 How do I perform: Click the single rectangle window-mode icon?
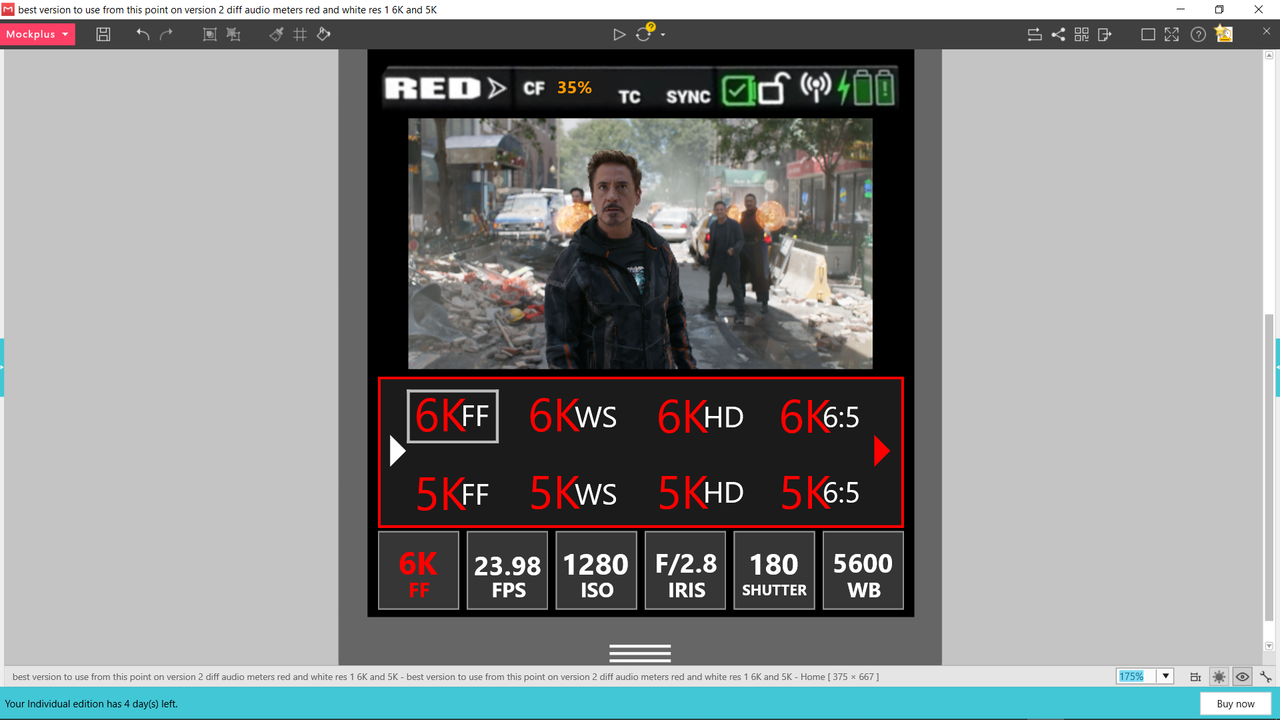pos(1148,34)
